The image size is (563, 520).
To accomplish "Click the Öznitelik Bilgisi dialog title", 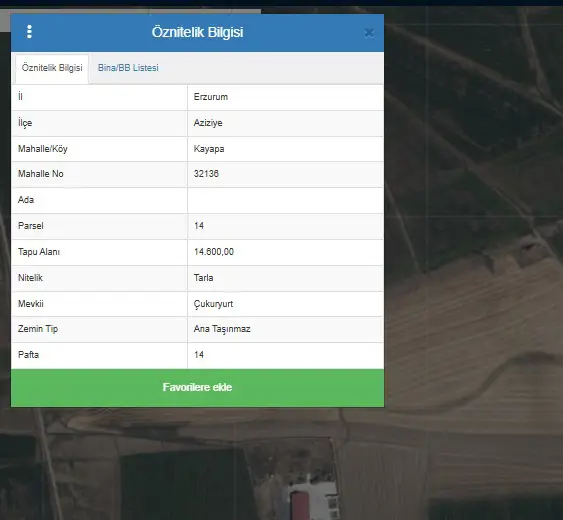I will pyautogui.click(x=197, y=32).
